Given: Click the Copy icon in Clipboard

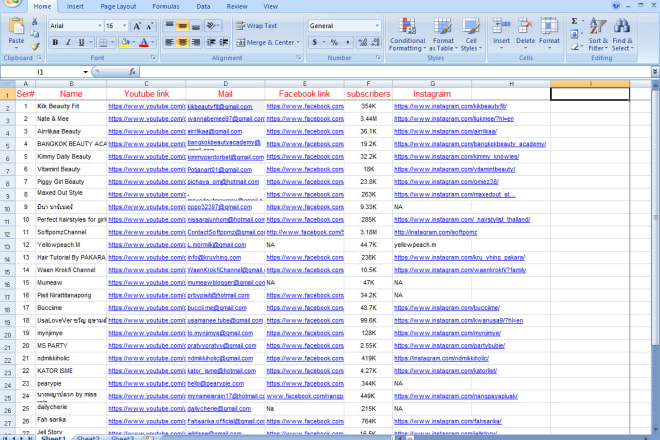Looking at the screenshot, I should pos(35,34).
